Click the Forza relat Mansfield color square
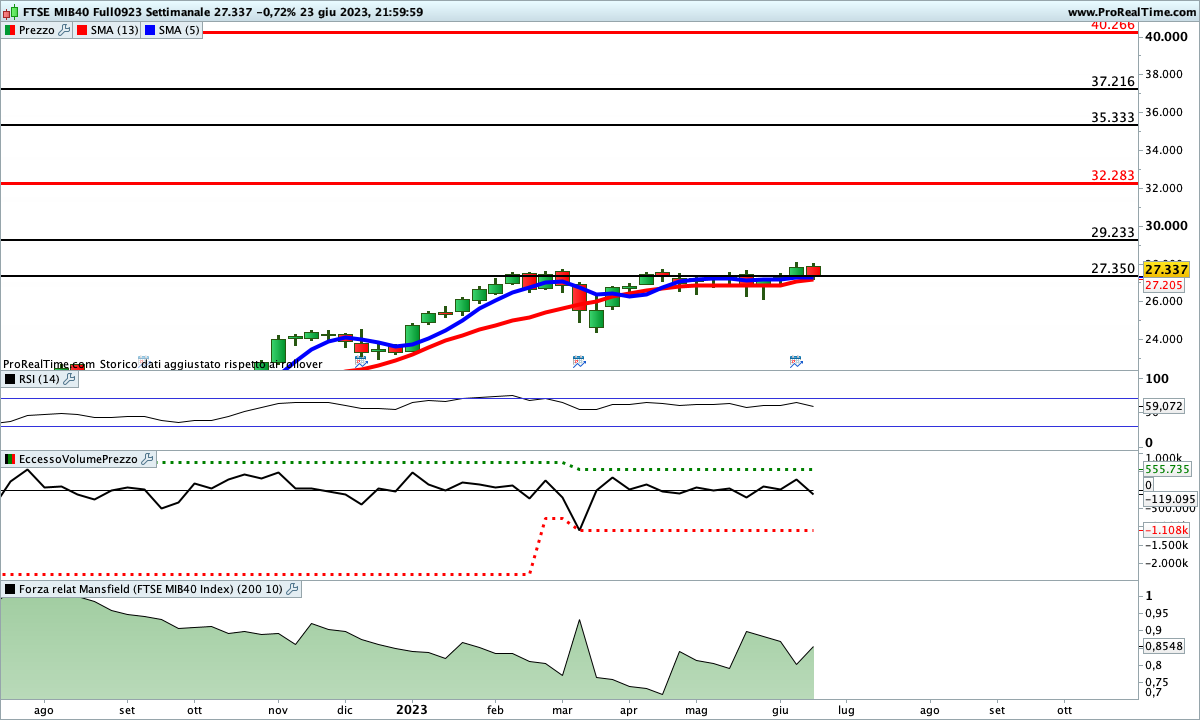The image size is (1200, 720). click(10, 589)
